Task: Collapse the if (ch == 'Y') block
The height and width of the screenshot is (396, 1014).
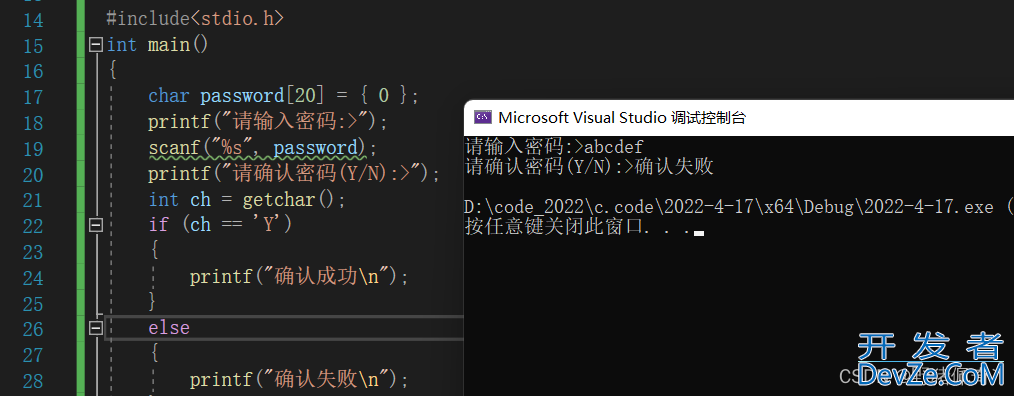Action: [96, 225]
